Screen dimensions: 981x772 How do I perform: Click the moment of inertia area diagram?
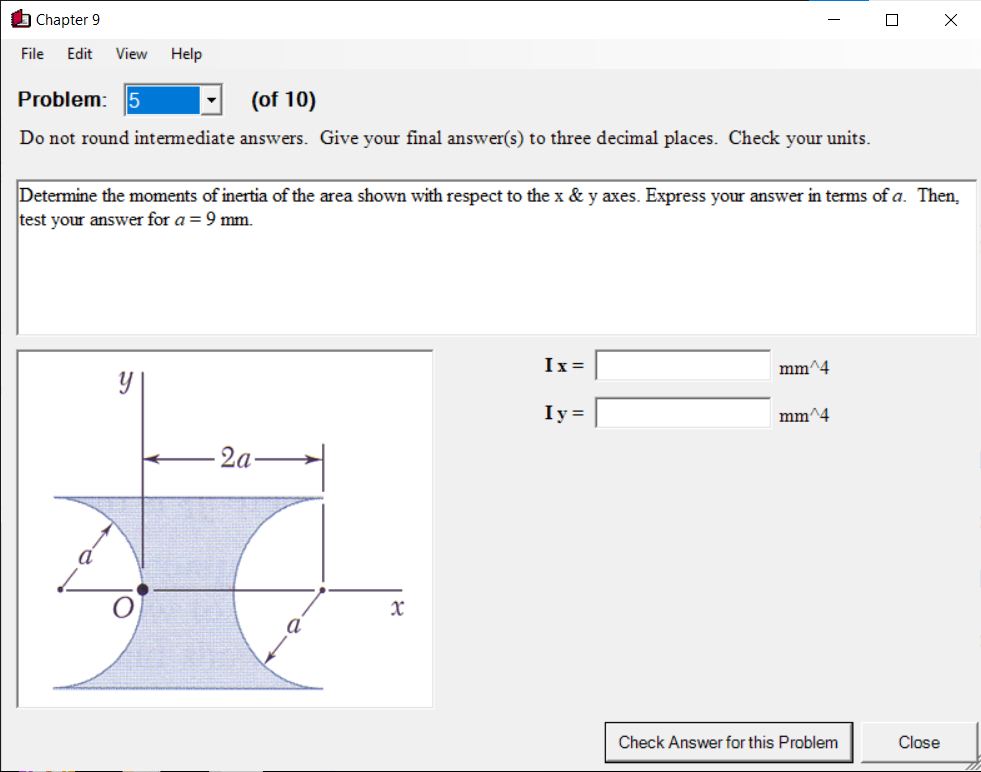click(224, 527)
